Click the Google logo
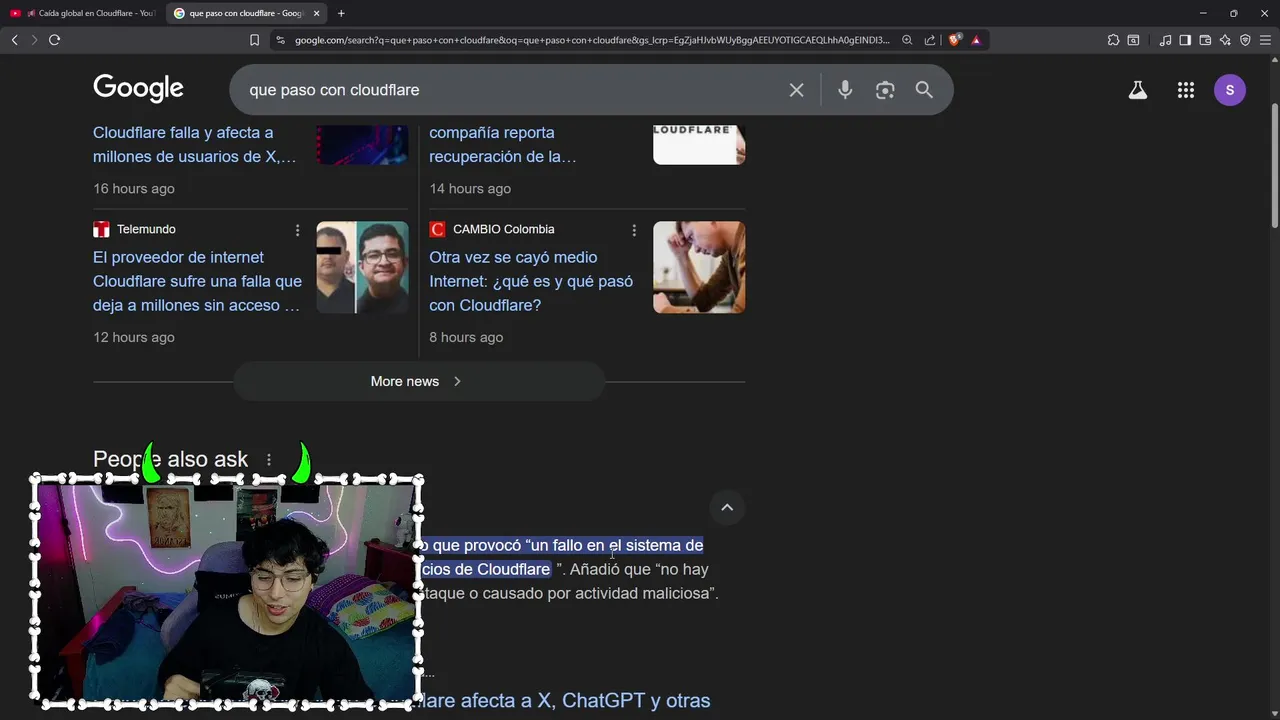The width and height of the screenshot is (1280, 720). coord(138,89)
